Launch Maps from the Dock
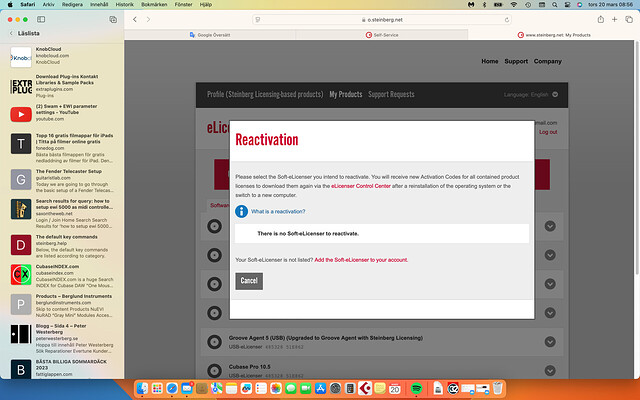This screenshot has width=640, height=400. [x=217, y=388]
